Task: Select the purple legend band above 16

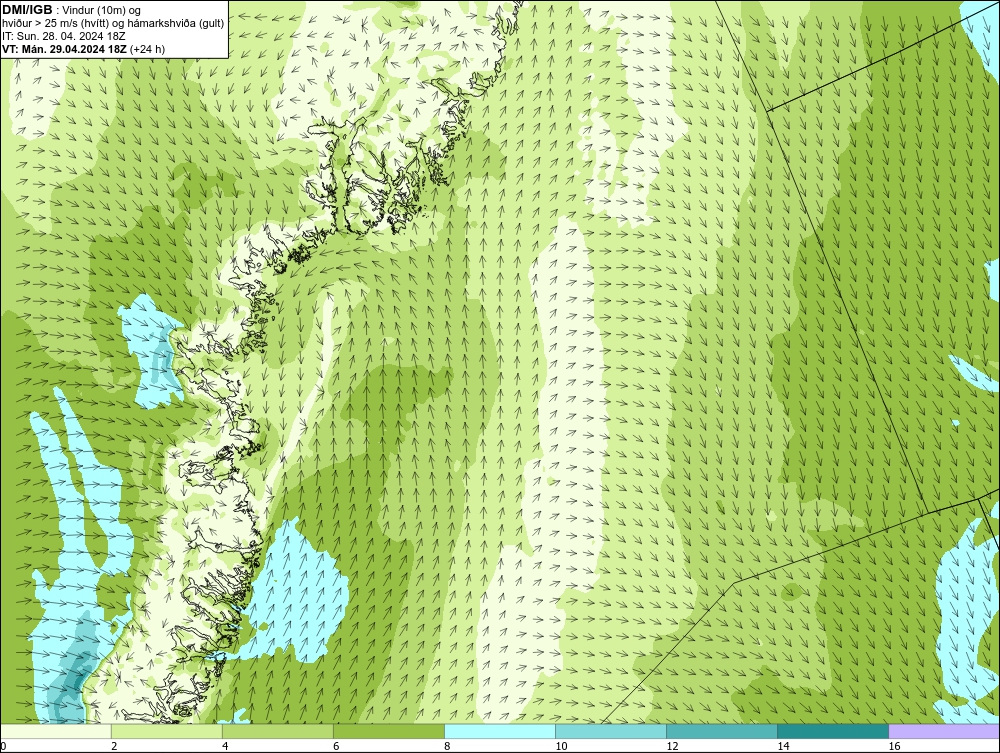Action: [x=944, y=731]
